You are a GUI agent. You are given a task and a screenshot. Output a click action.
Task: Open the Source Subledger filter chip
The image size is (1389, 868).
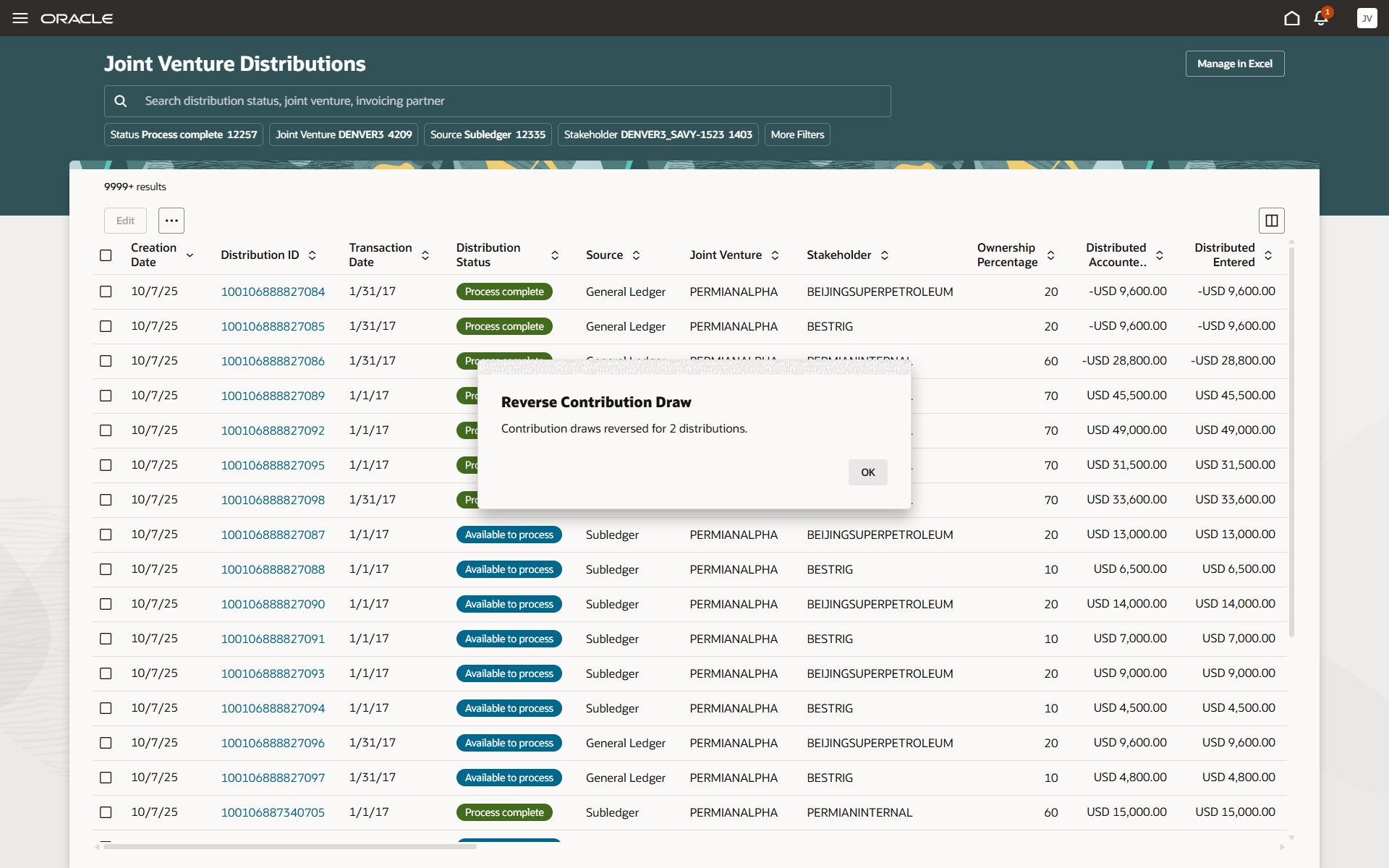point(488,135)
